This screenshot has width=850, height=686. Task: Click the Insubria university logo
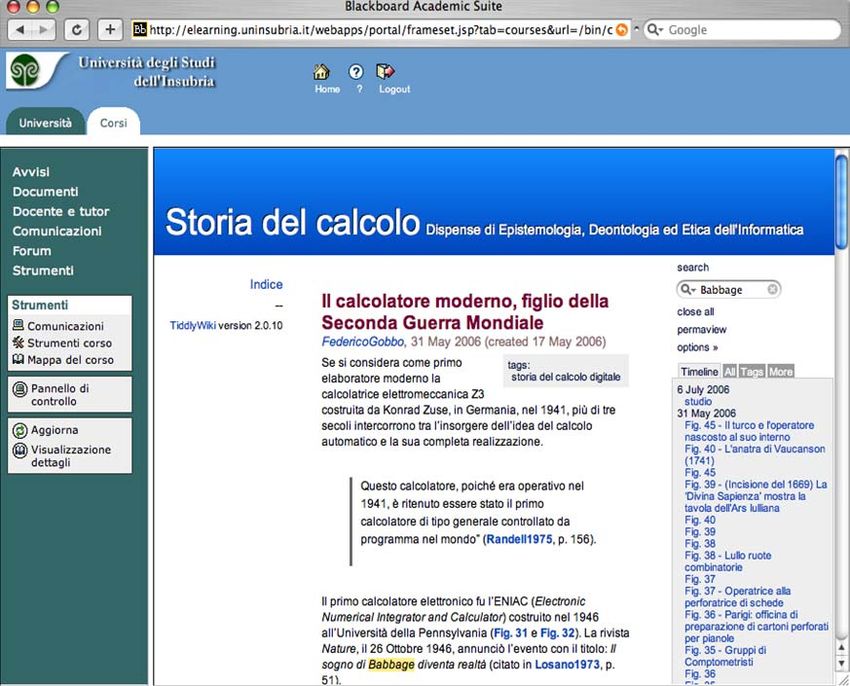tap(25, 70)
